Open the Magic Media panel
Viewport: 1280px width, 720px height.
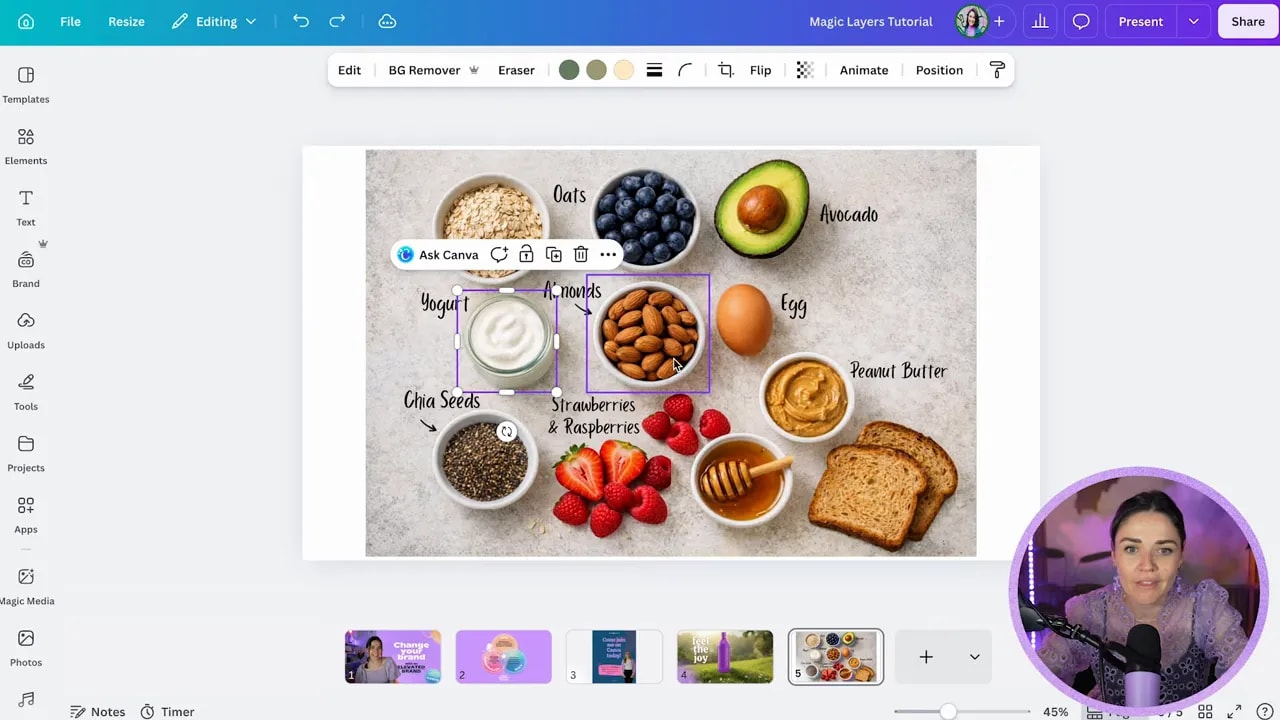(x=26, y=586)
